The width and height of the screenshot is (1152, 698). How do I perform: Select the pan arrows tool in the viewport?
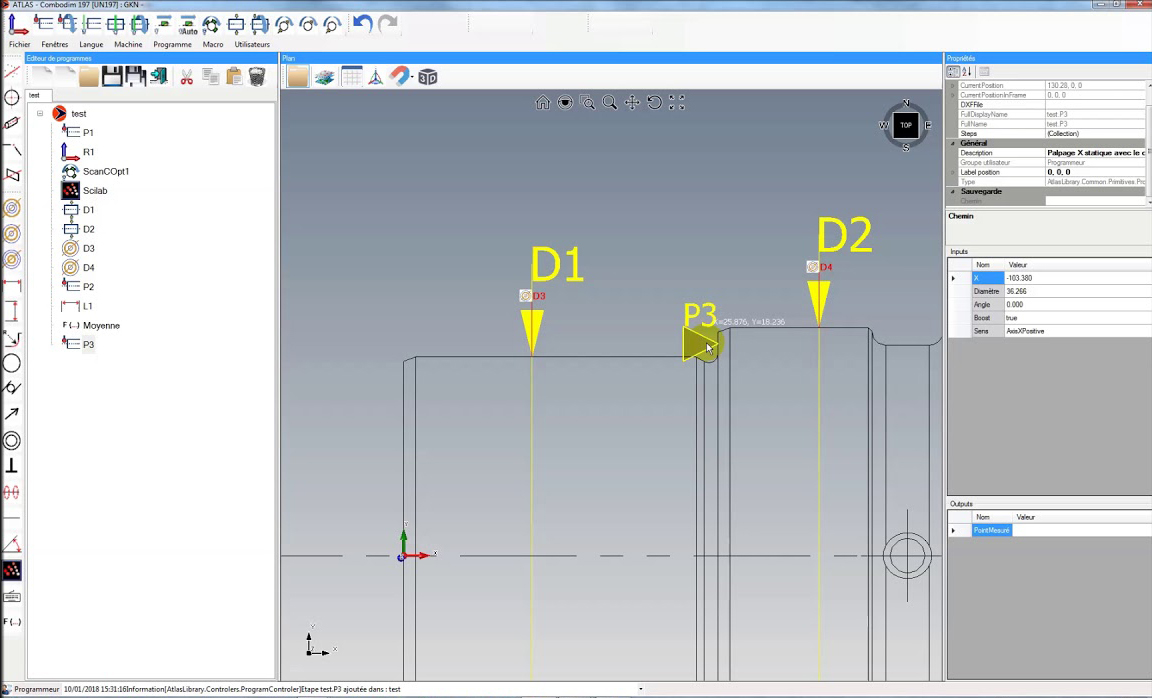(x=632, y=102)
